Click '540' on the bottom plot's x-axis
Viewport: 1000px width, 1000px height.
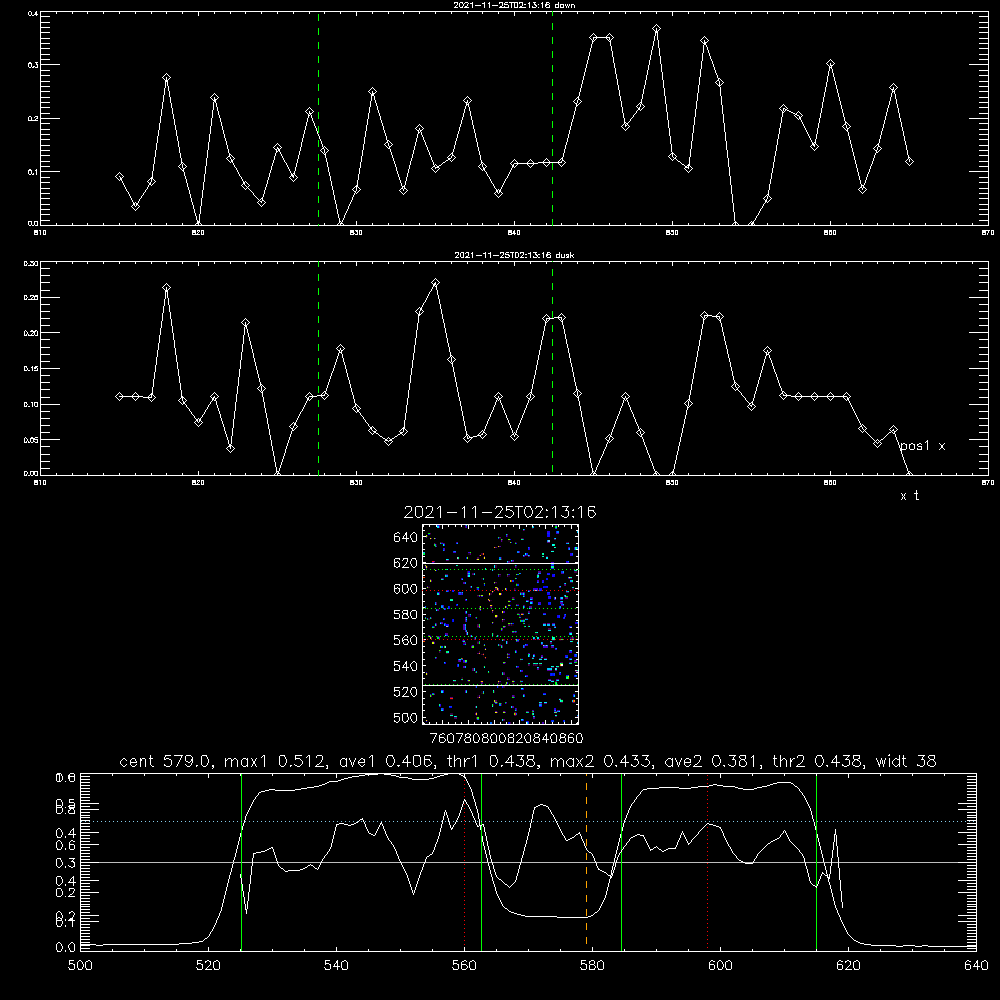pos(336,966)
